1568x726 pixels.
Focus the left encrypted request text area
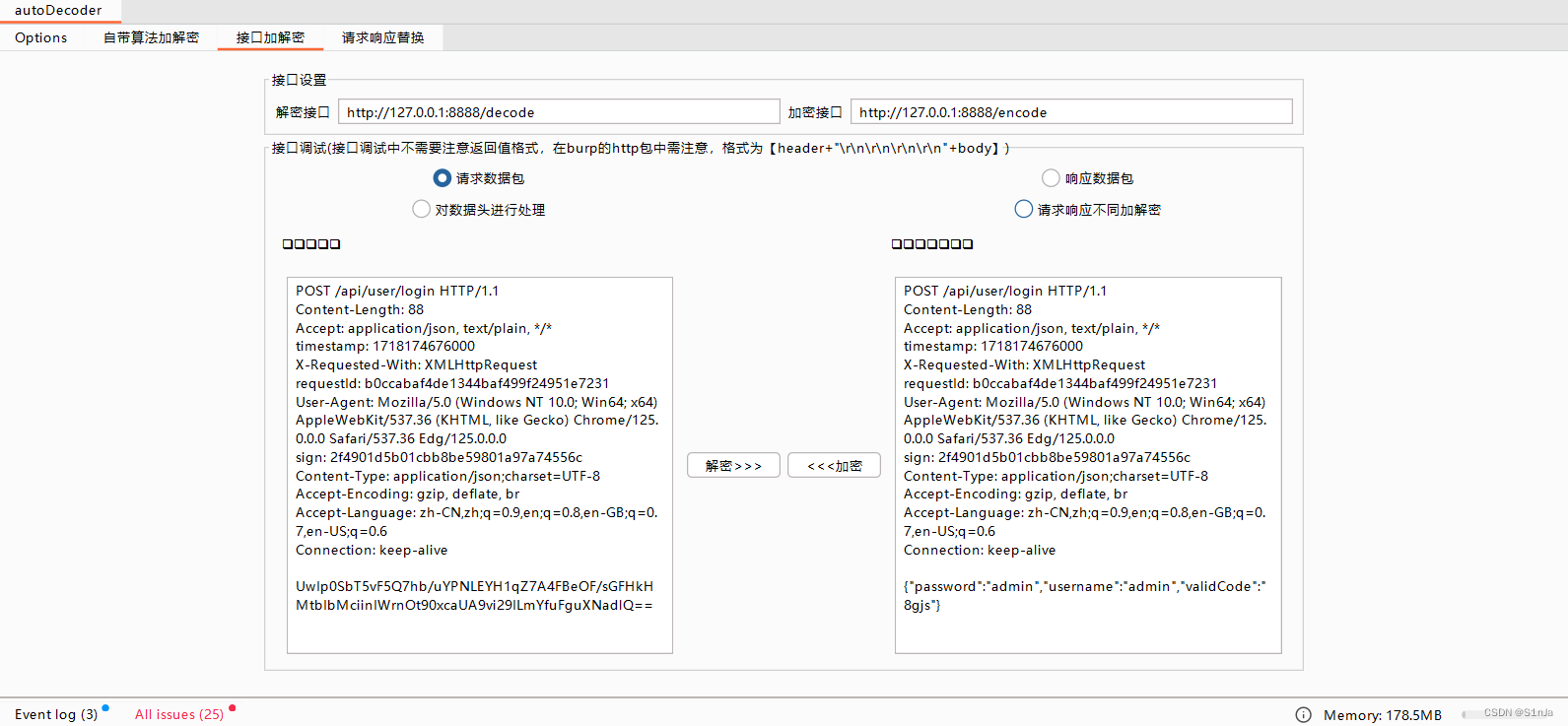click(x=480, y=465)
